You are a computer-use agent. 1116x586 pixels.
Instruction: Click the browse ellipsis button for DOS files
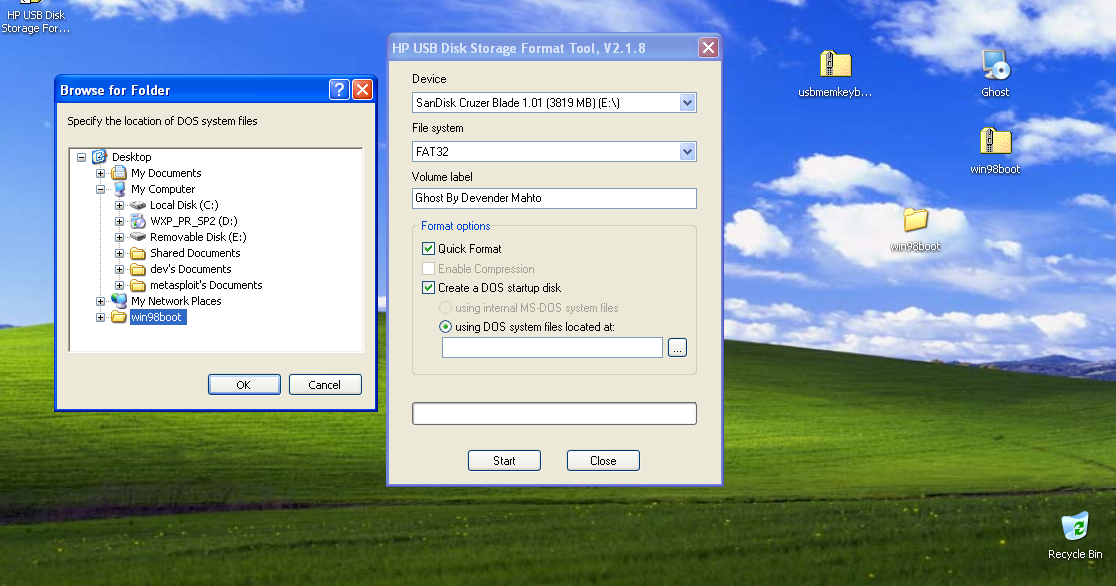pos(677,347)
